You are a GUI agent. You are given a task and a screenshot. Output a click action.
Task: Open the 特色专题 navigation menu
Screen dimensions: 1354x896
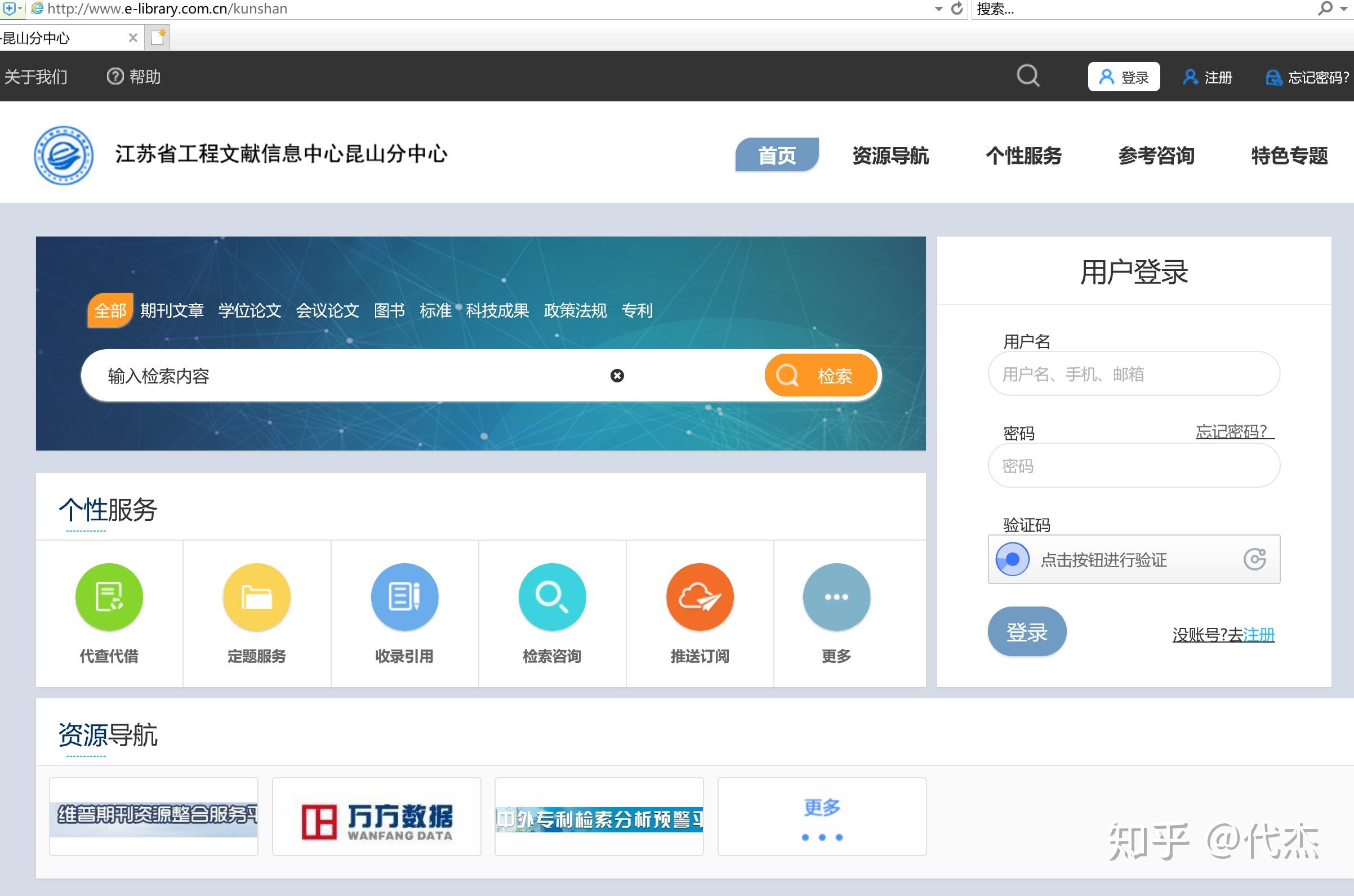[1289, 155]
